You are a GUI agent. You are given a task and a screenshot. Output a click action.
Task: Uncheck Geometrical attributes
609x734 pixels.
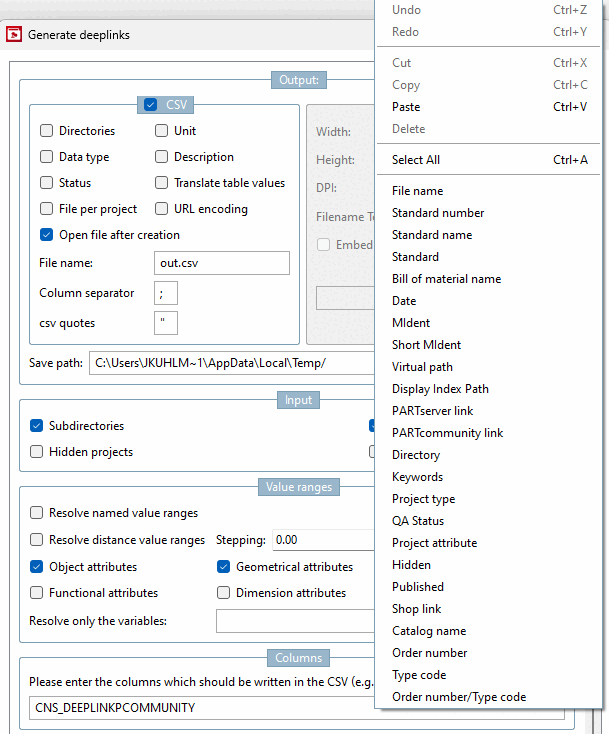click(224, 567)
